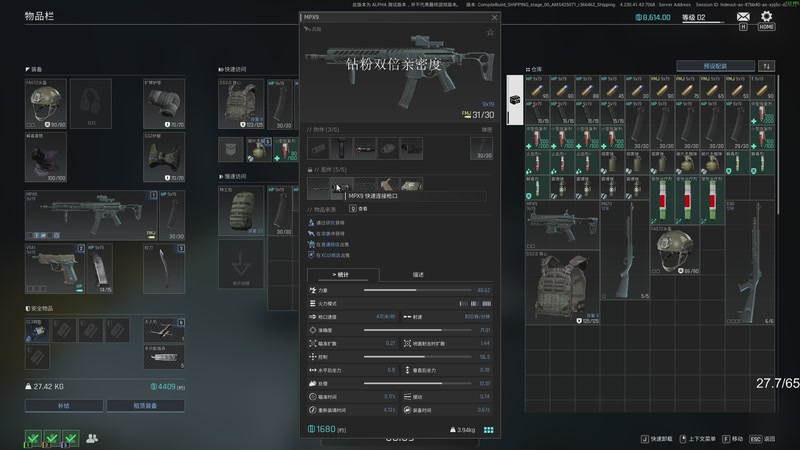Select first HP 9x19 ammo stack of 90
The height and width of the screenshot is (450, 800).
click(x=537, y=88)
